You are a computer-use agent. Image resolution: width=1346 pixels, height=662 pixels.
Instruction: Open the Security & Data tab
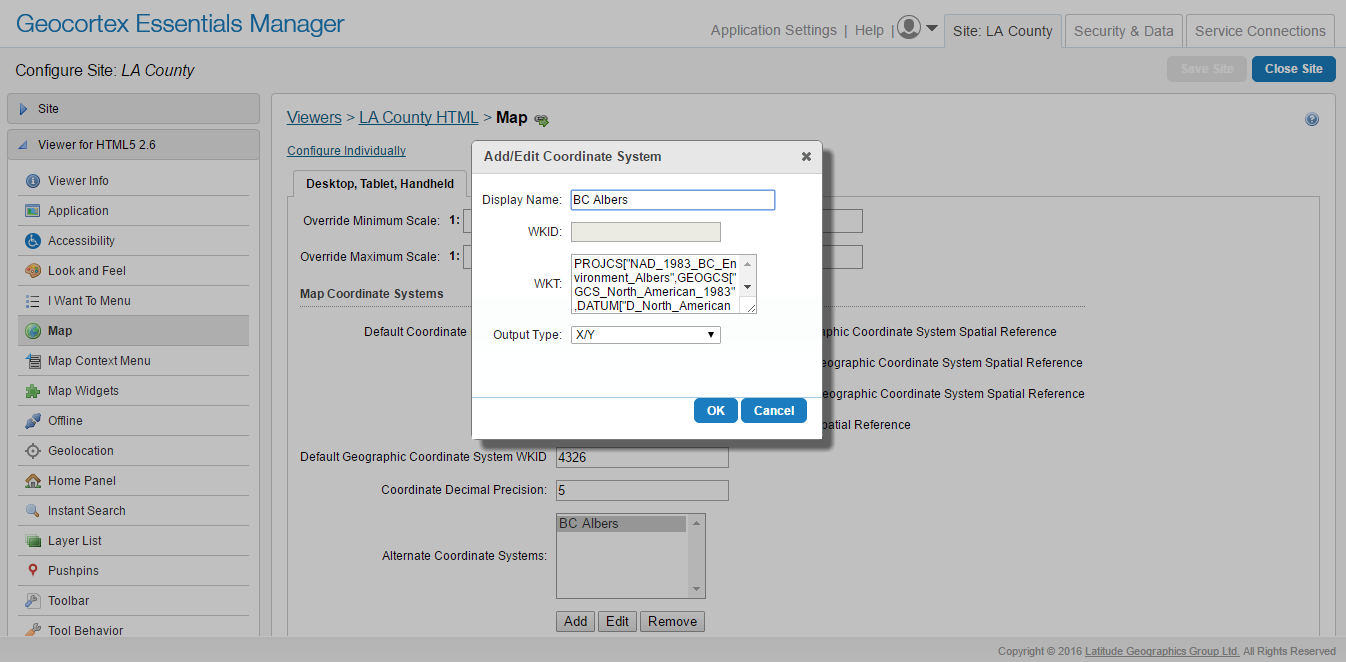(1124, 31)
